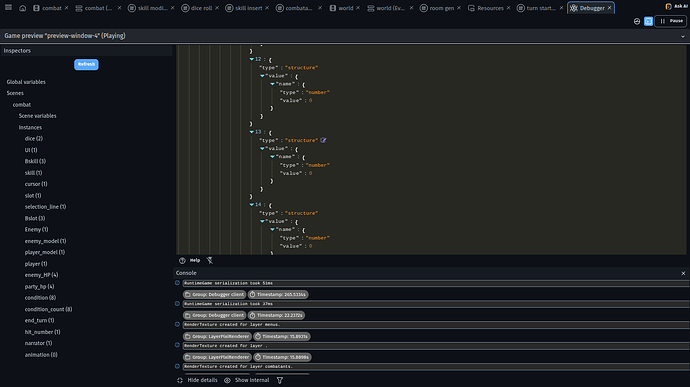Collapse the "name" key under node 13
690x387 pixels.
coord(272,156)
